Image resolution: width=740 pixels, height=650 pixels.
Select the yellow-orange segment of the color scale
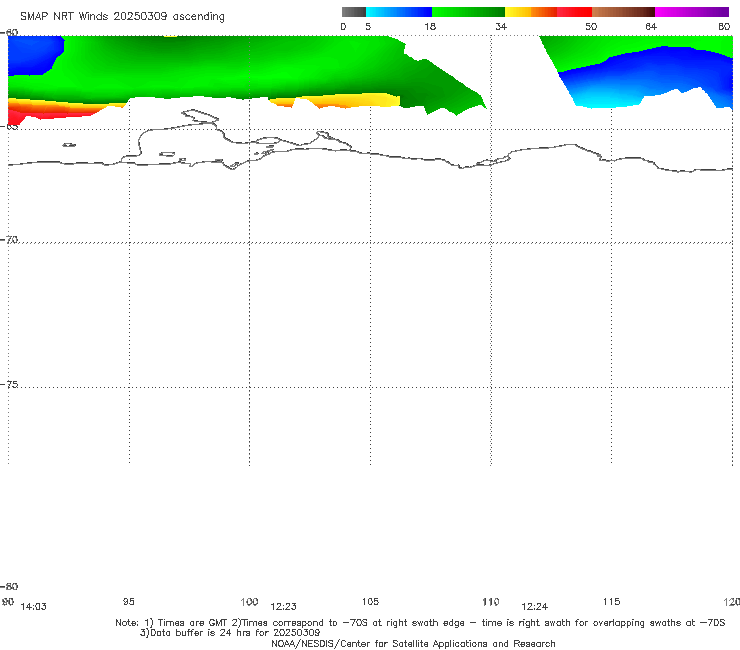530,12
